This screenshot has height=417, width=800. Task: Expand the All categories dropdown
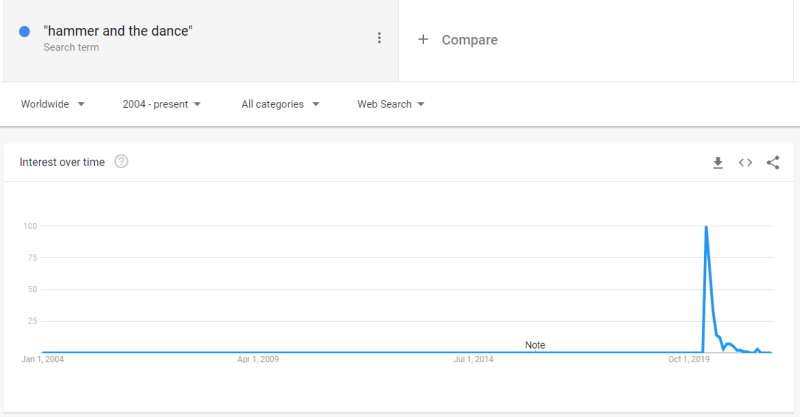(x=280, y=104)
